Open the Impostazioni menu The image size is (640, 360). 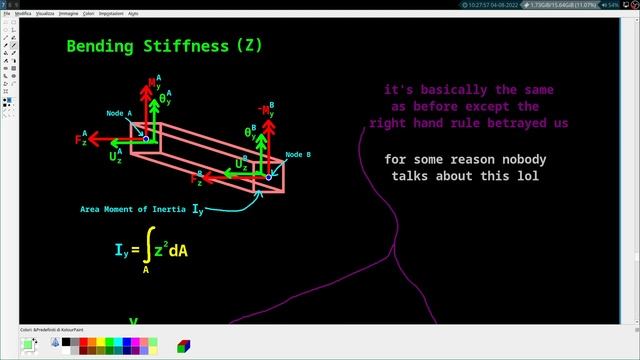111,13
